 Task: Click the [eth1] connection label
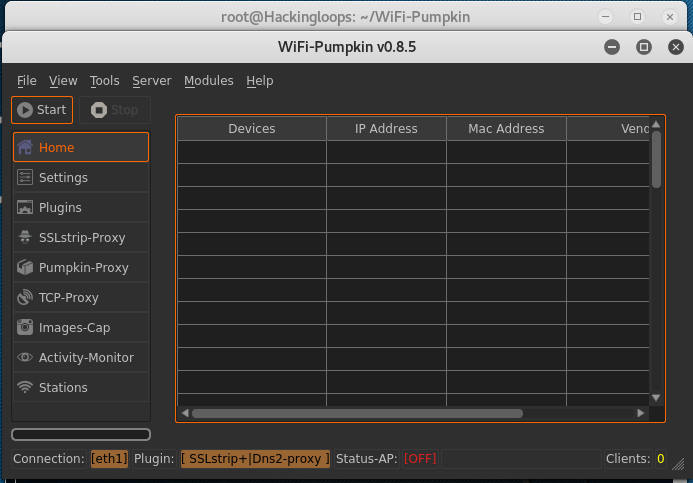(109, 459)
